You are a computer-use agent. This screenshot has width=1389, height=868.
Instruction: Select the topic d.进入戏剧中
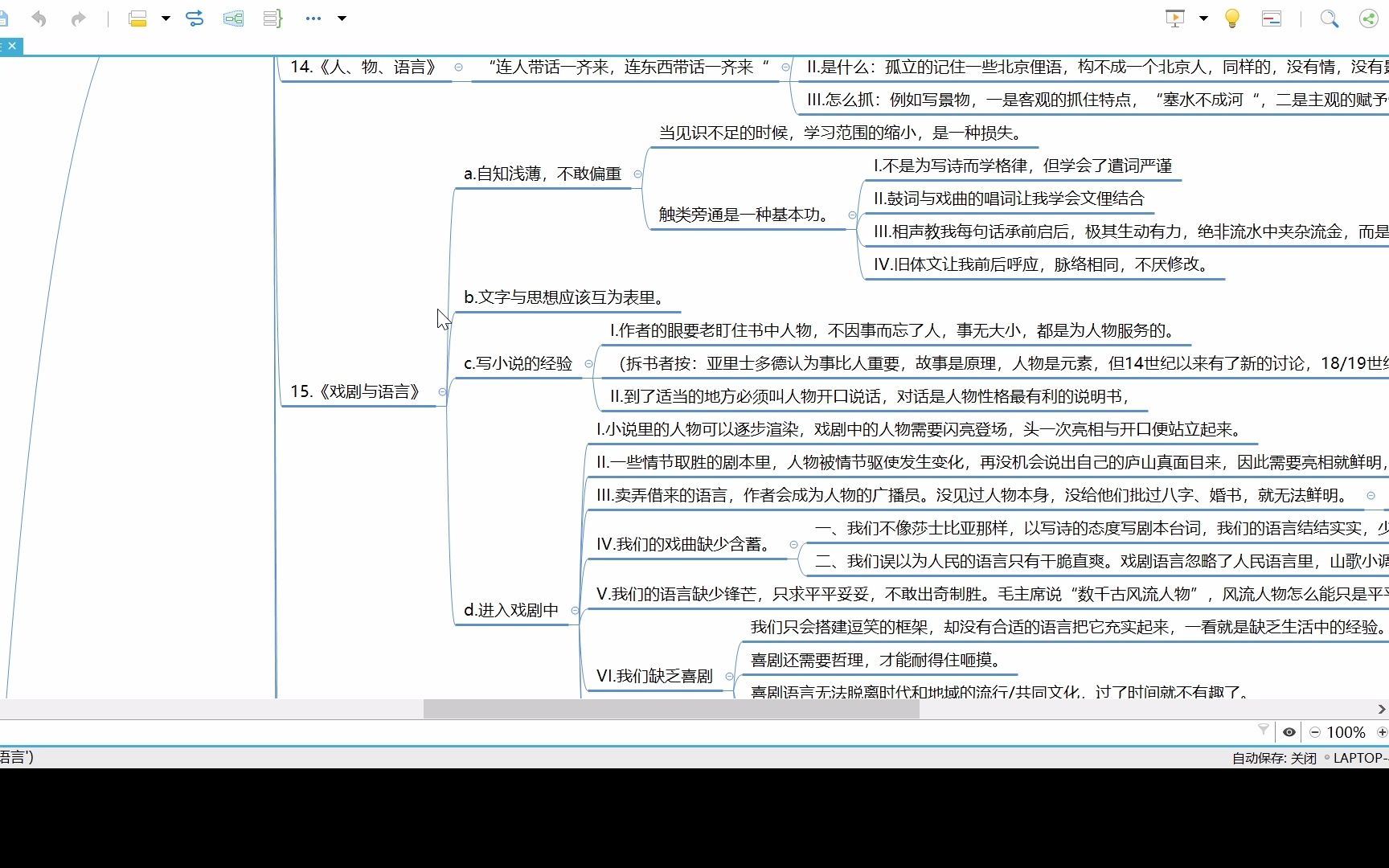tap(511, 610)
